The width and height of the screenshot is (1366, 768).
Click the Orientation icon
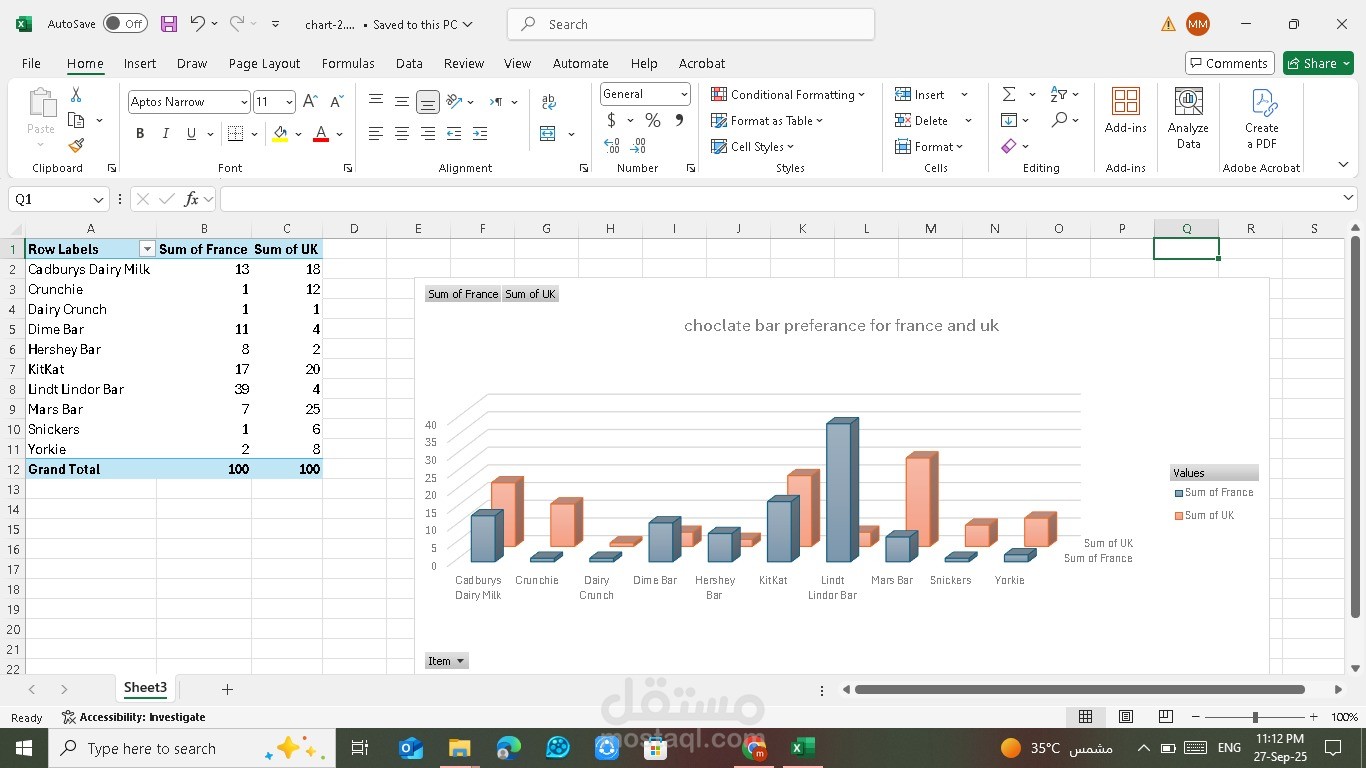pos(454,102)
